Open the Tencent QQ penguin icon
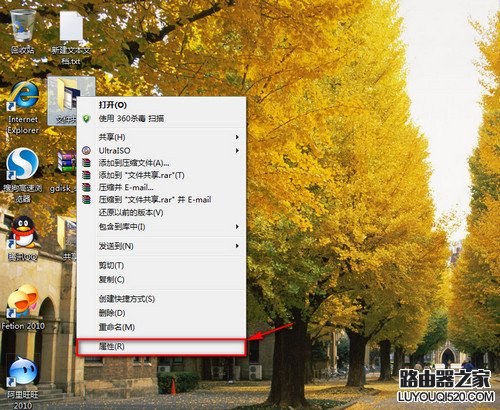Viewport: 500px width, 410px height. tap(23, 233)
